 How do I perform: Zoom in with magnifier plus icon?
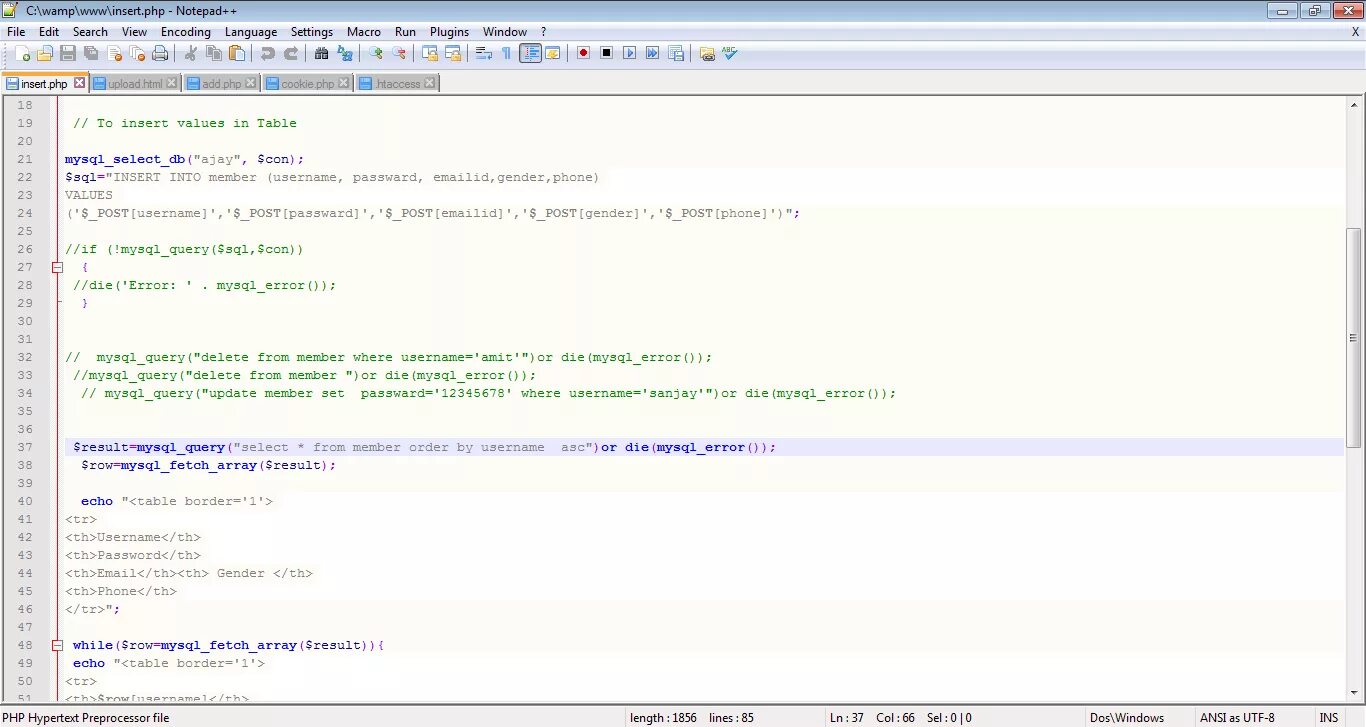click(375, 54)
